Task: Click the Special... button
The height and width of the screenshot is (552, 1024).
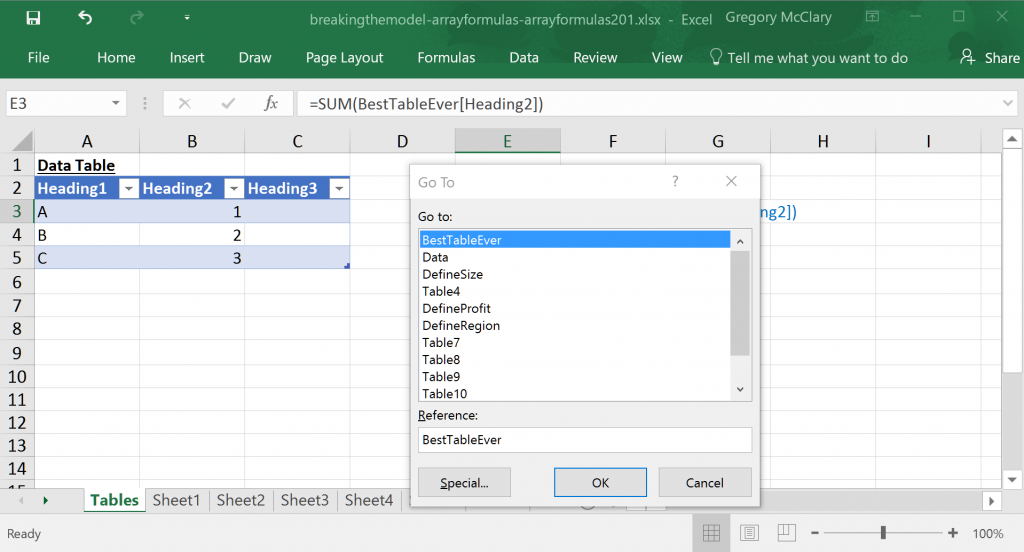Action: coord(464,482)
